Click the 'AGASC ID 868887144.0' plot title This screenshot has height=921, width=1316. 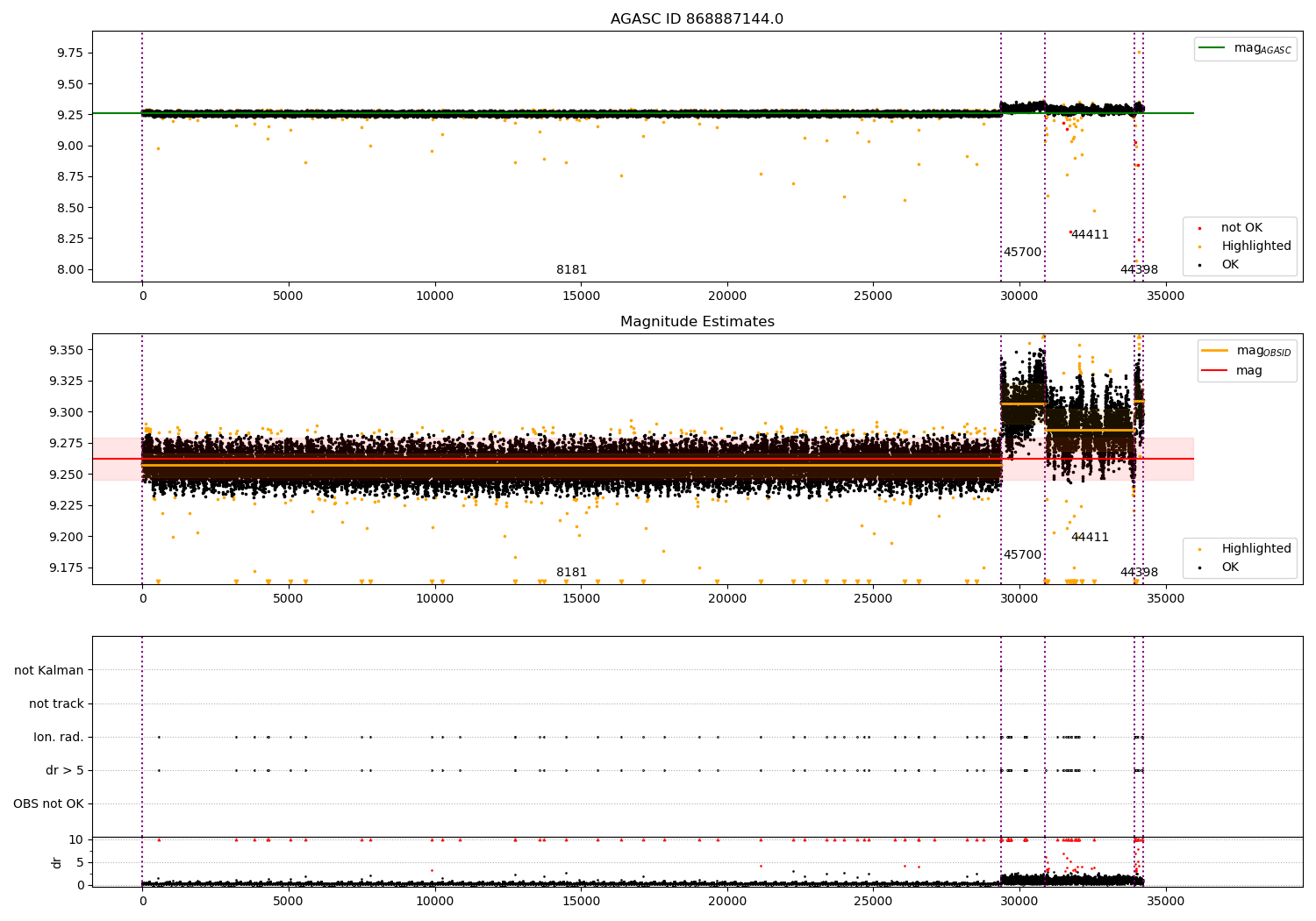click(x=697, y=19)
